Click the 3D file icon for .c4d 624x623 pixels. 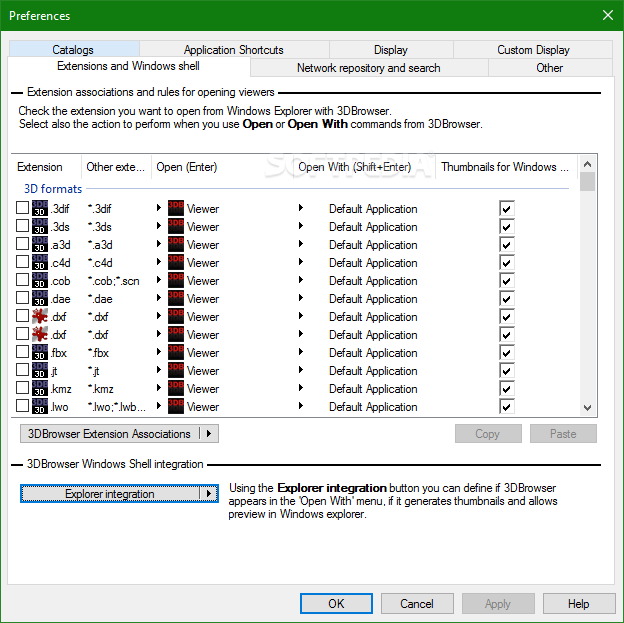40,262
